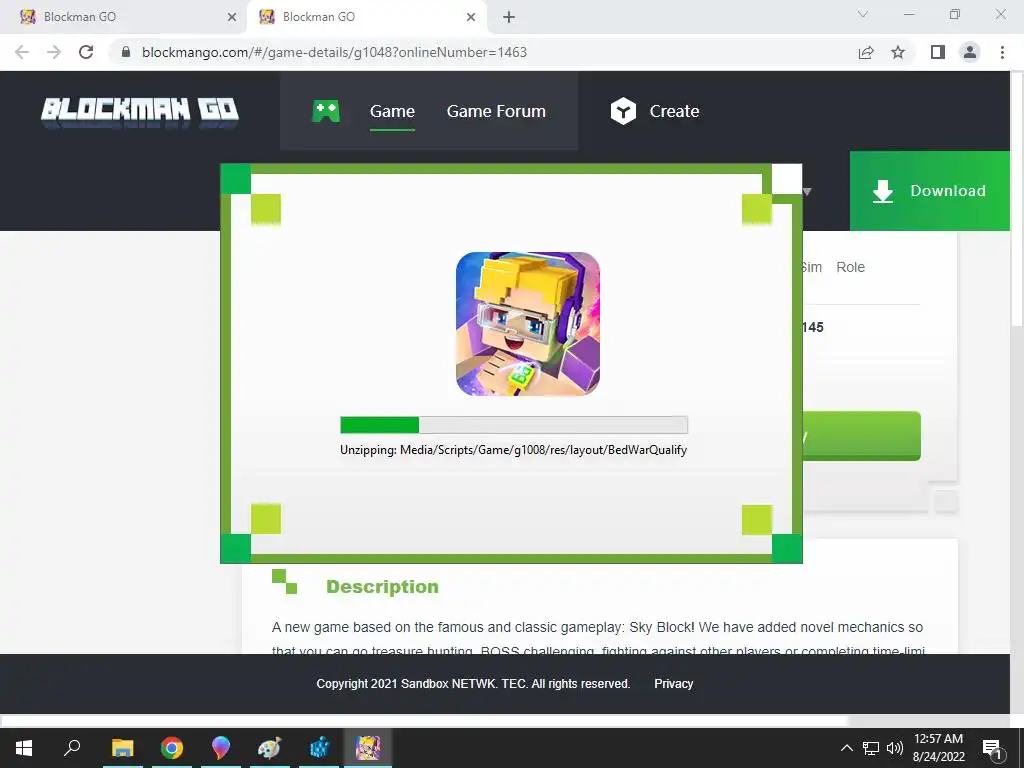Go forward in browser history
The height and width of the screenshot is (768, 1024).
(x=54, y=52)
